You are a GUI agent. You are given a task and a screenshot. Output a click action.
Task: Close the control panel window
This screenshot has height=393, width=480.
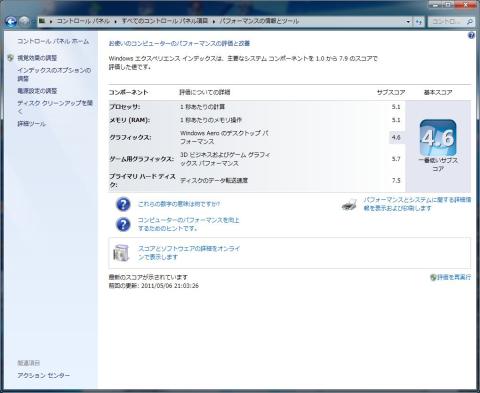click(x=466, y=4)
